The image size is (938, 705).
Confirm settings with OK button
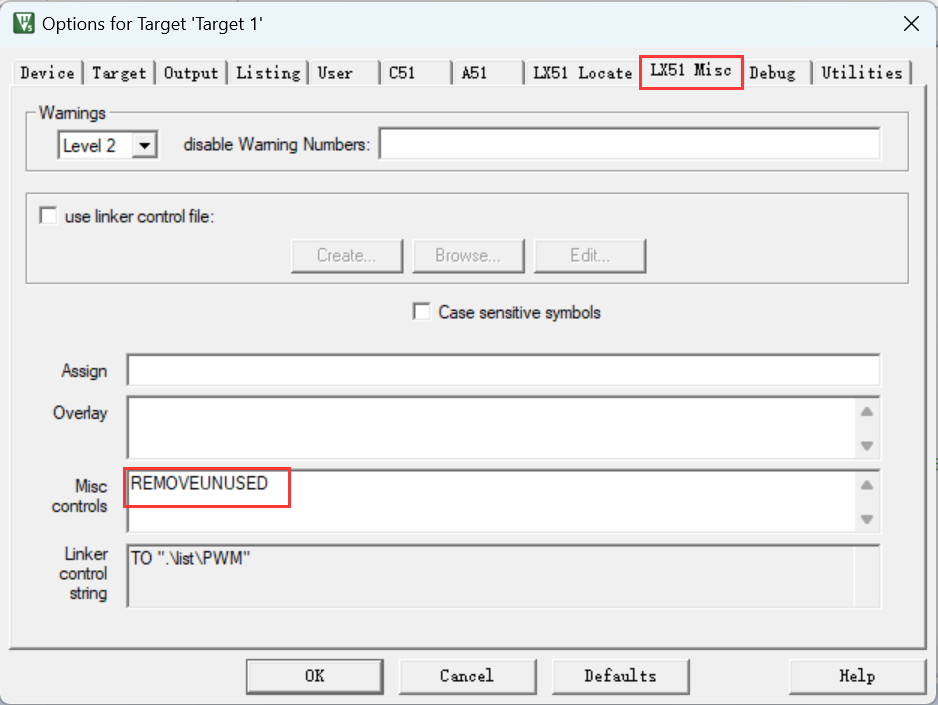(315, 676)
